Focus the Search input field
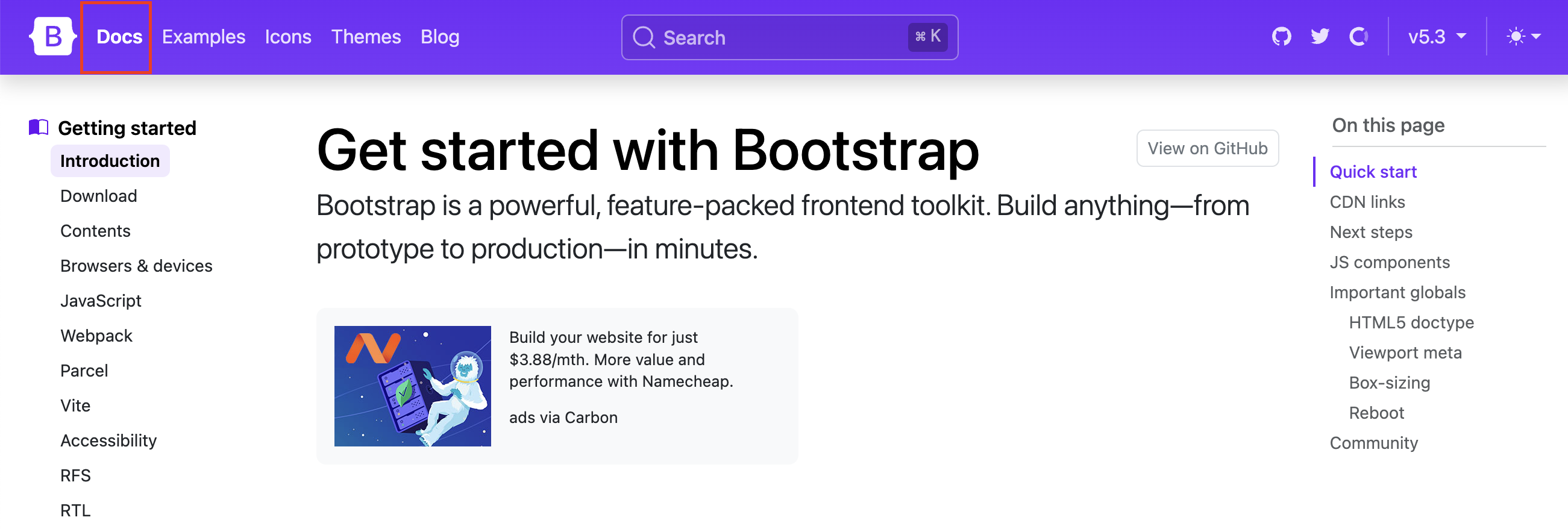The width and height of the screenshot is (1568, 529). tap(789, 37)
